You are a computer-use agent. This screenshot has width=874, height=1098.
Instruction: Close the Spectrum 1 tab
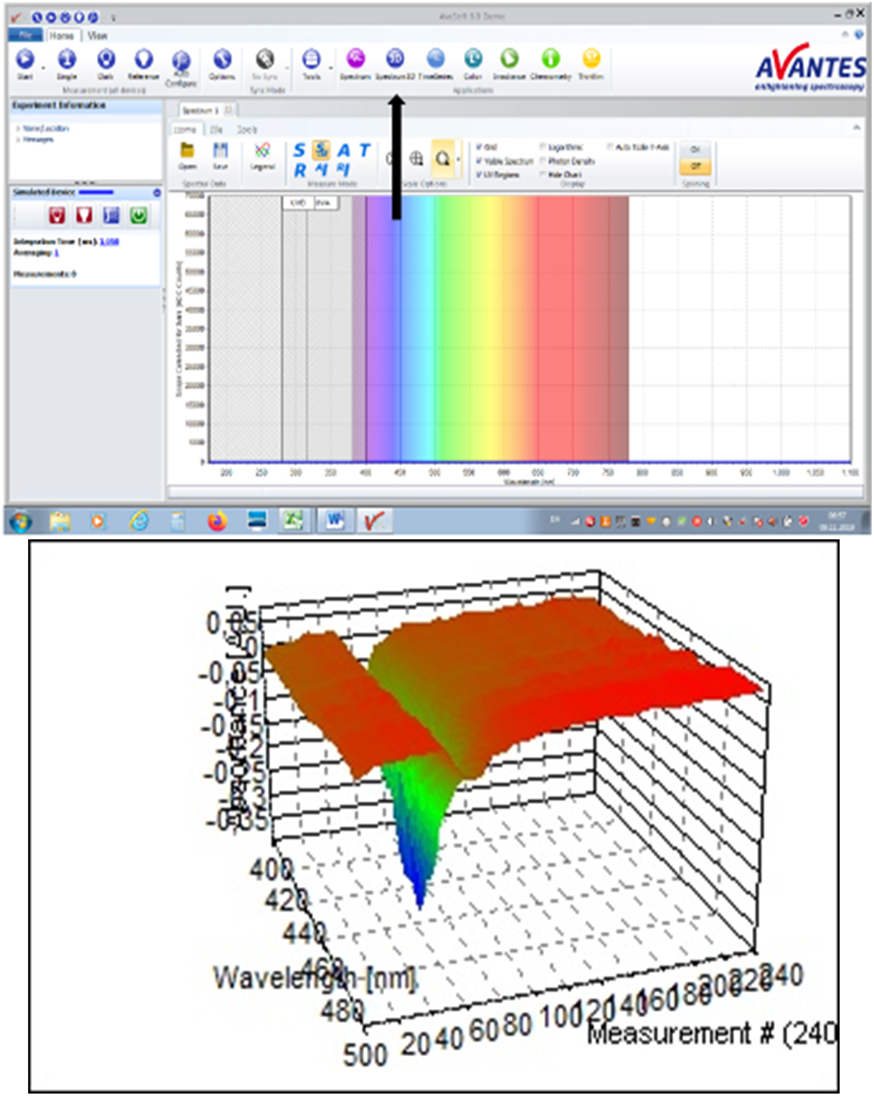click(x=229, y=110)
